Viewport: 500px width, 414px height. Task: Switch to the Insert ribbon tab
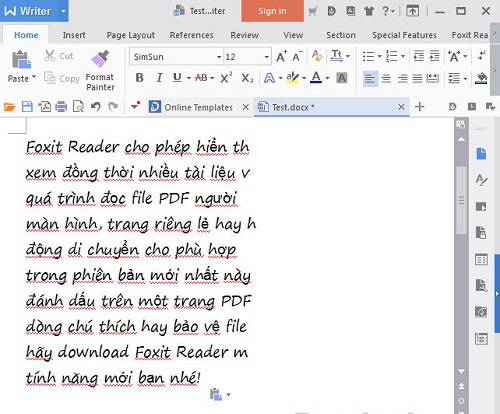pyautogui.click(x=74, y=35)
